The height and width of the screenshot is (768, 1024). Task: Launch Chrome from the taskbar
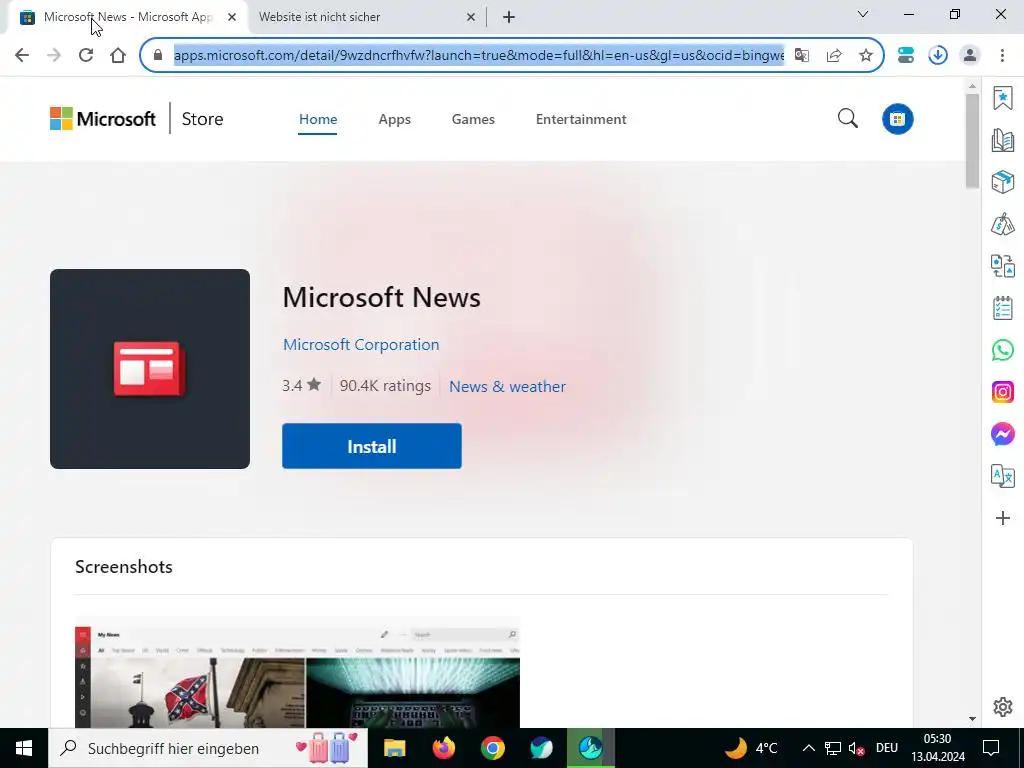point(492,748)
